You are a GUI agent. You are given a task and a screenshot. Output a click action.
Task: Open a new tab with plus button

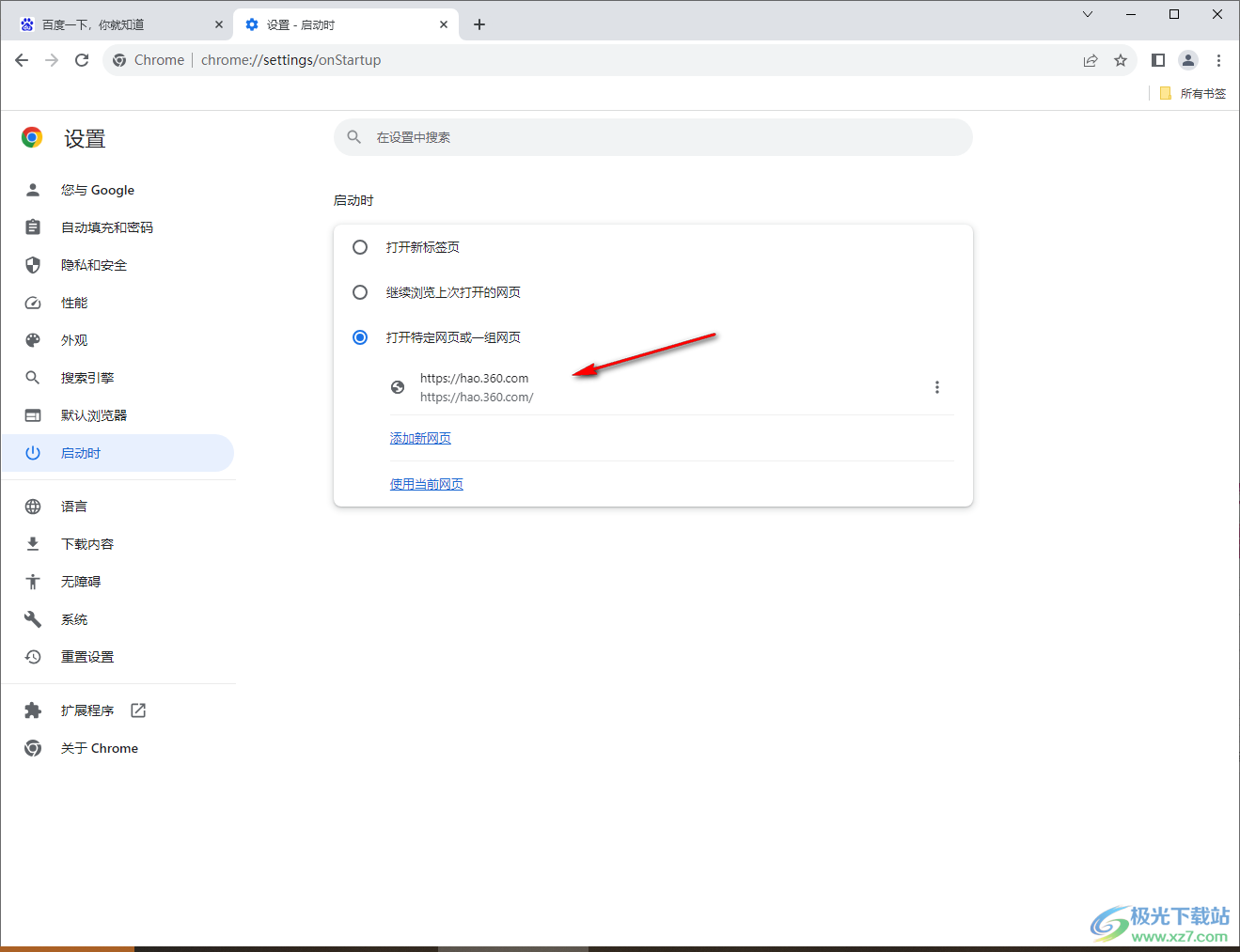[x=479, y=24]
